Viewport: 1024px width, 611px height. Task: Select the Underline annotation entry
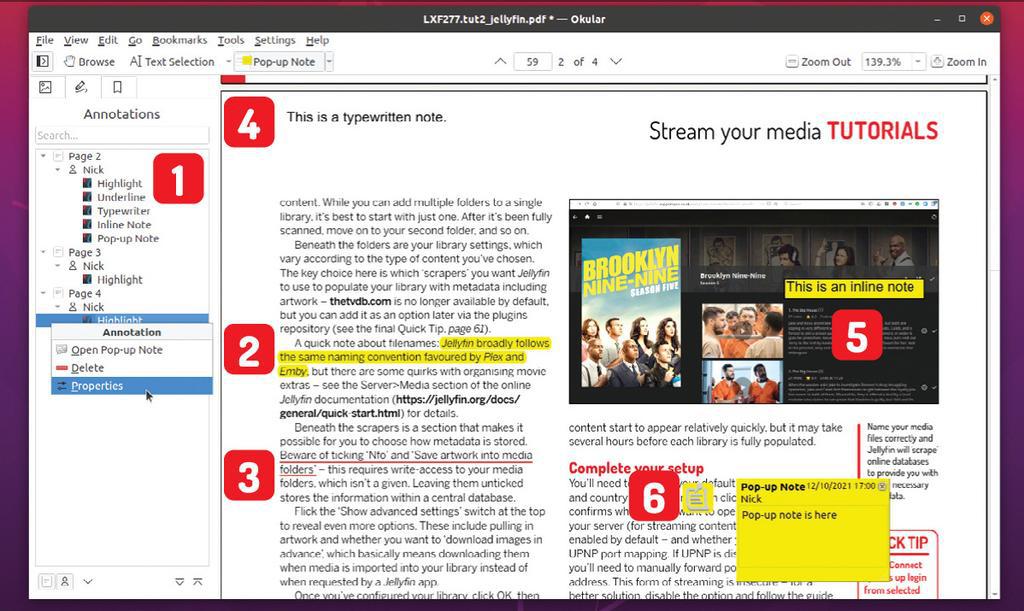click(121, 197)
